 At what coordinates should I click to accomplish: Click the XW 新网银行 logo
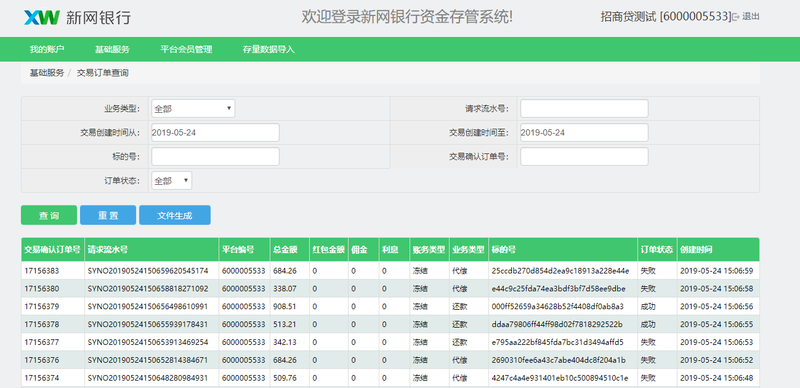77,17
